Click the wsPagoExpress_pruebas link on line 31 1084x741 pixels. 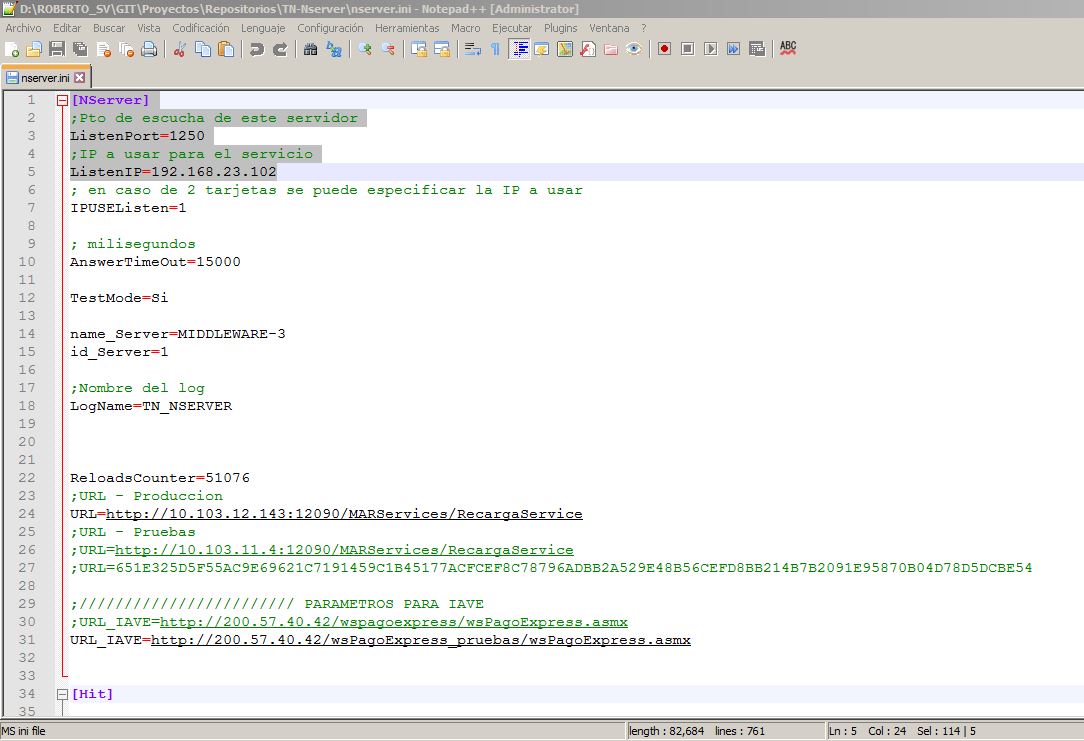pyautogui.click(x=421, y=639)
